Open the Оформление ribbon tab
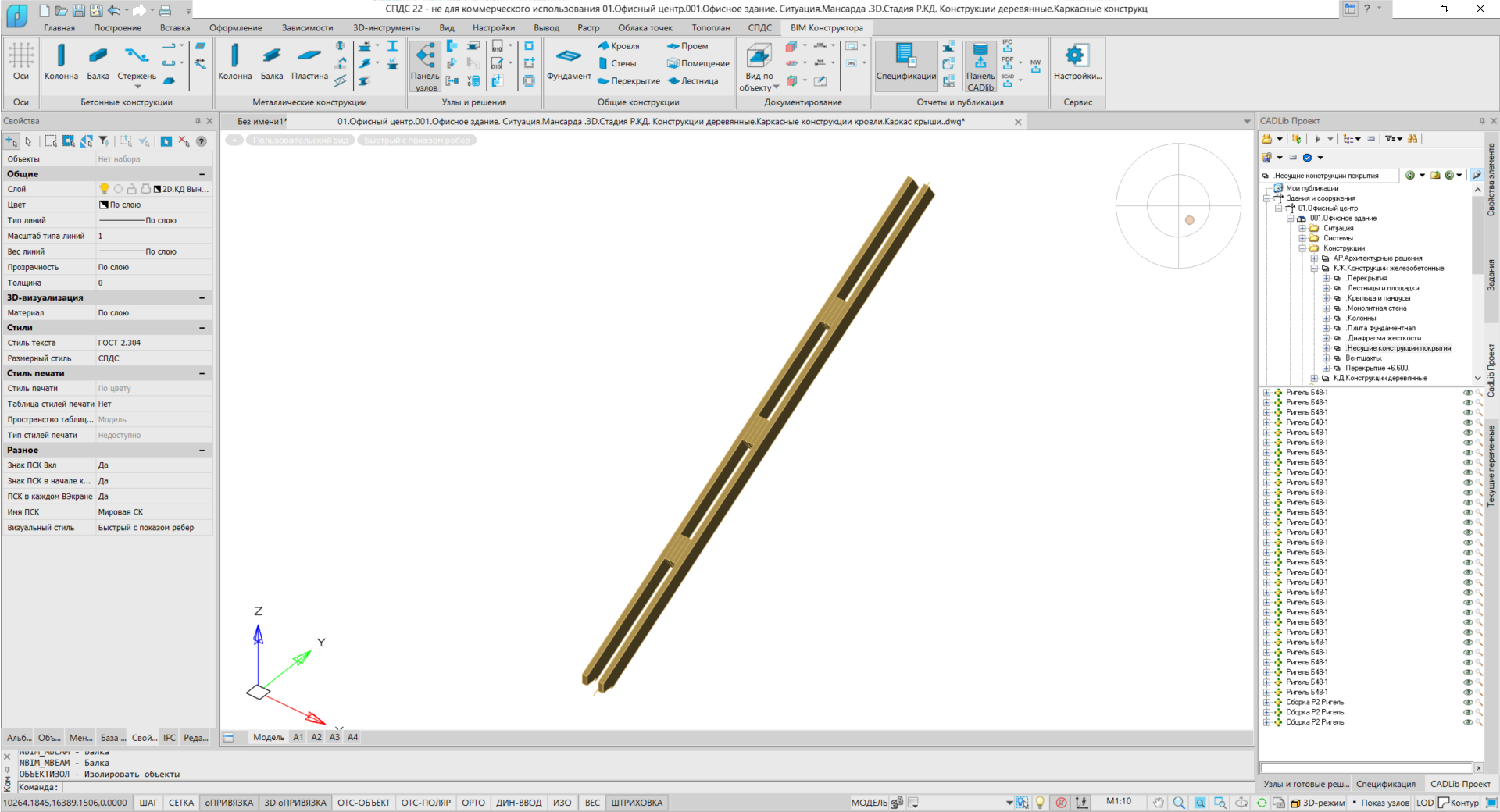The height and width of the screenshot is (812, 1500). 235,28
